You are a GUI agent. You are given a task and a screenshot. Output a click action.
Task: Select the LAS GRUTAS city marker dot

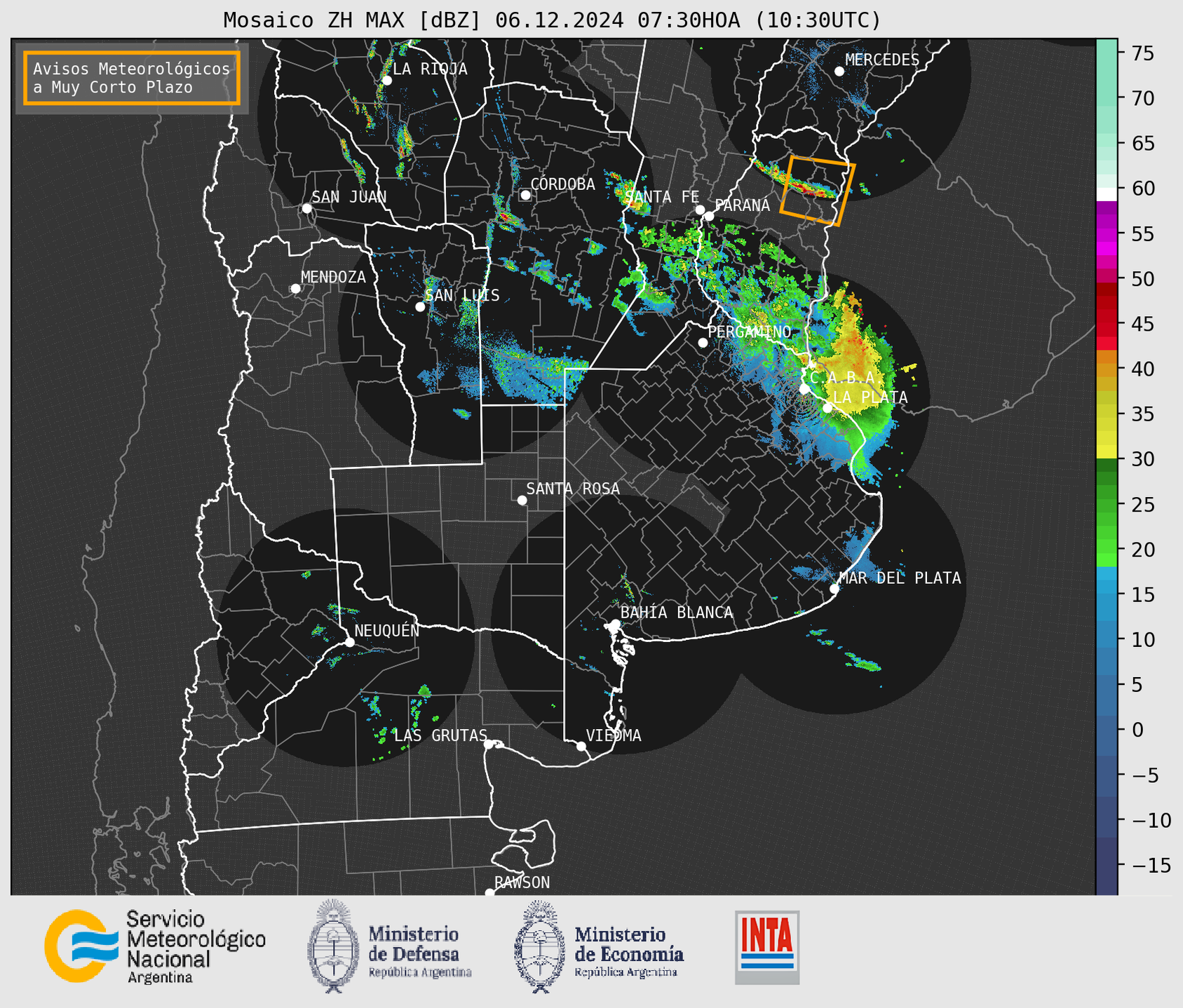489,744
